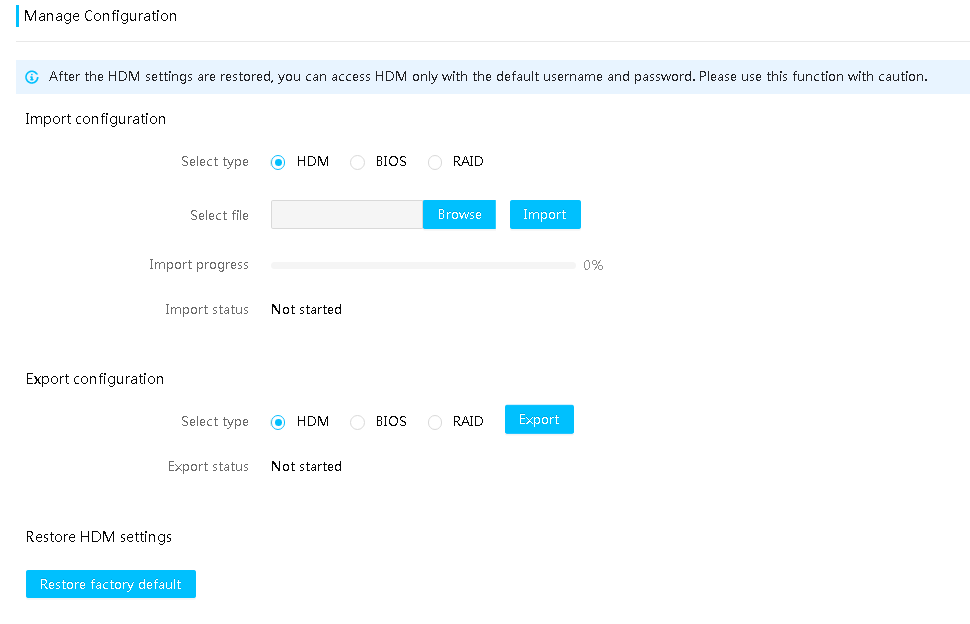
Task: Click the Import configuration section title
Action: click(x=95, y=119)
